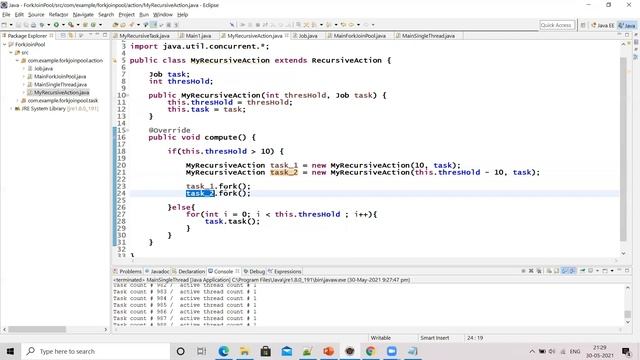Open the File menu
Image resolution: width=640 pixels, height=360 pixels.
point(6,14)
